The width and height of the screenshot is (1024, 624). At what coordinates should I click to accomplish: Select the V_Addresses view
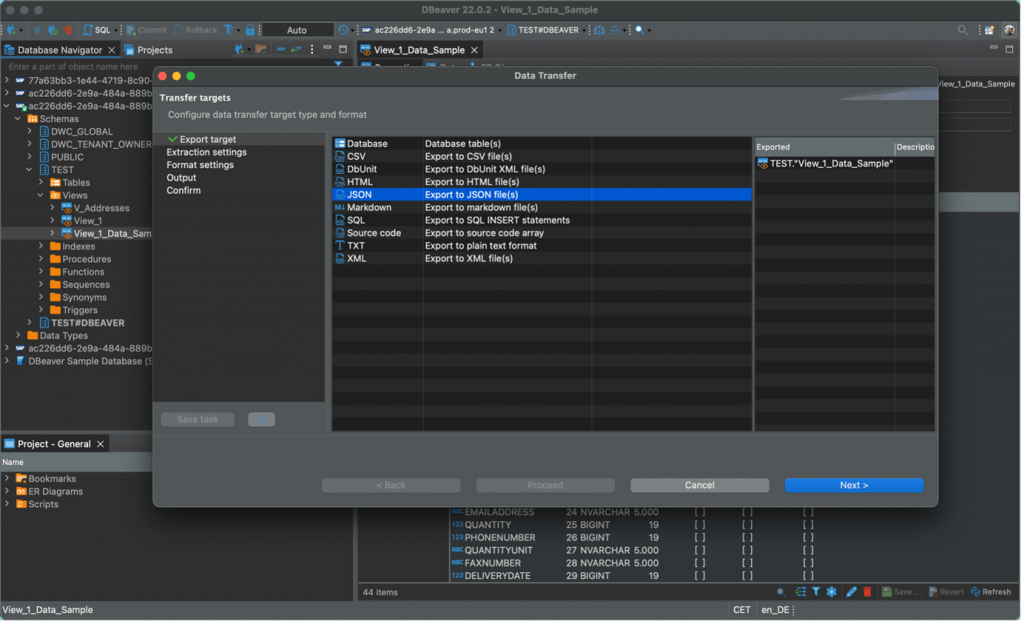(101, 208)
